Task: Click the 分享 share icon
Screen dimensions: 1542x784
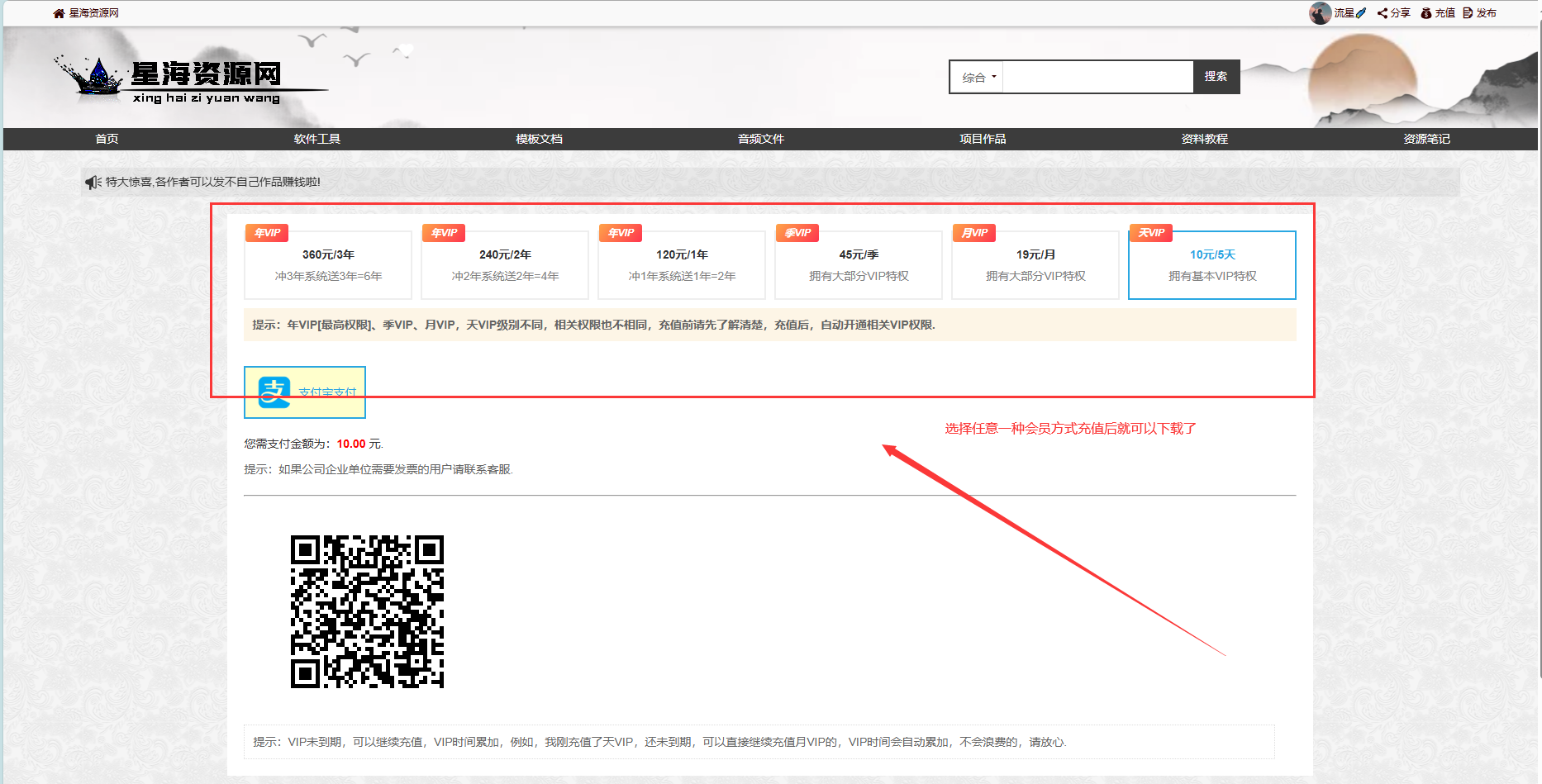Action: pyautogui.click(x=1383, y=13)
